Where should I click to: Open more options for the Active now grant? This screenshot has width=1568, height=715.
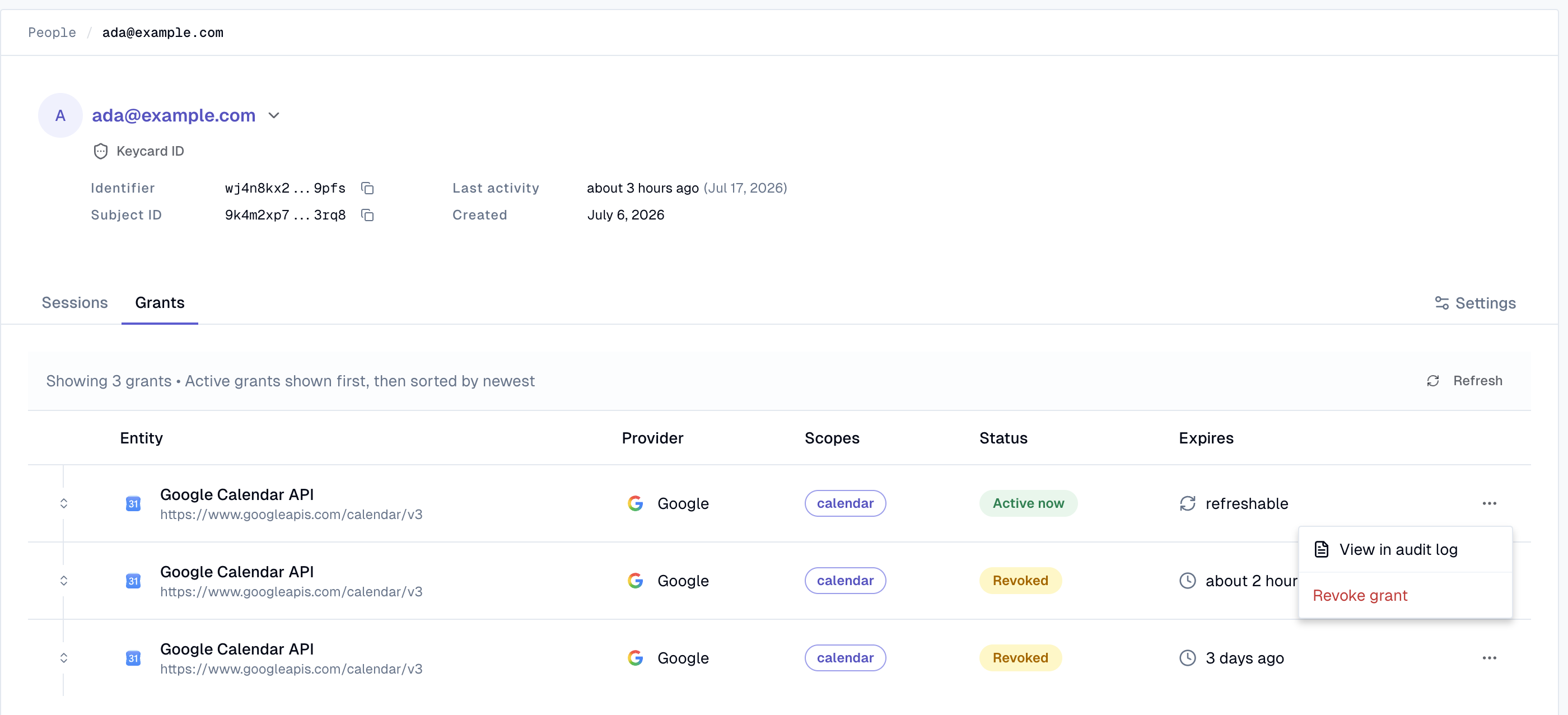coord(1490,503)
